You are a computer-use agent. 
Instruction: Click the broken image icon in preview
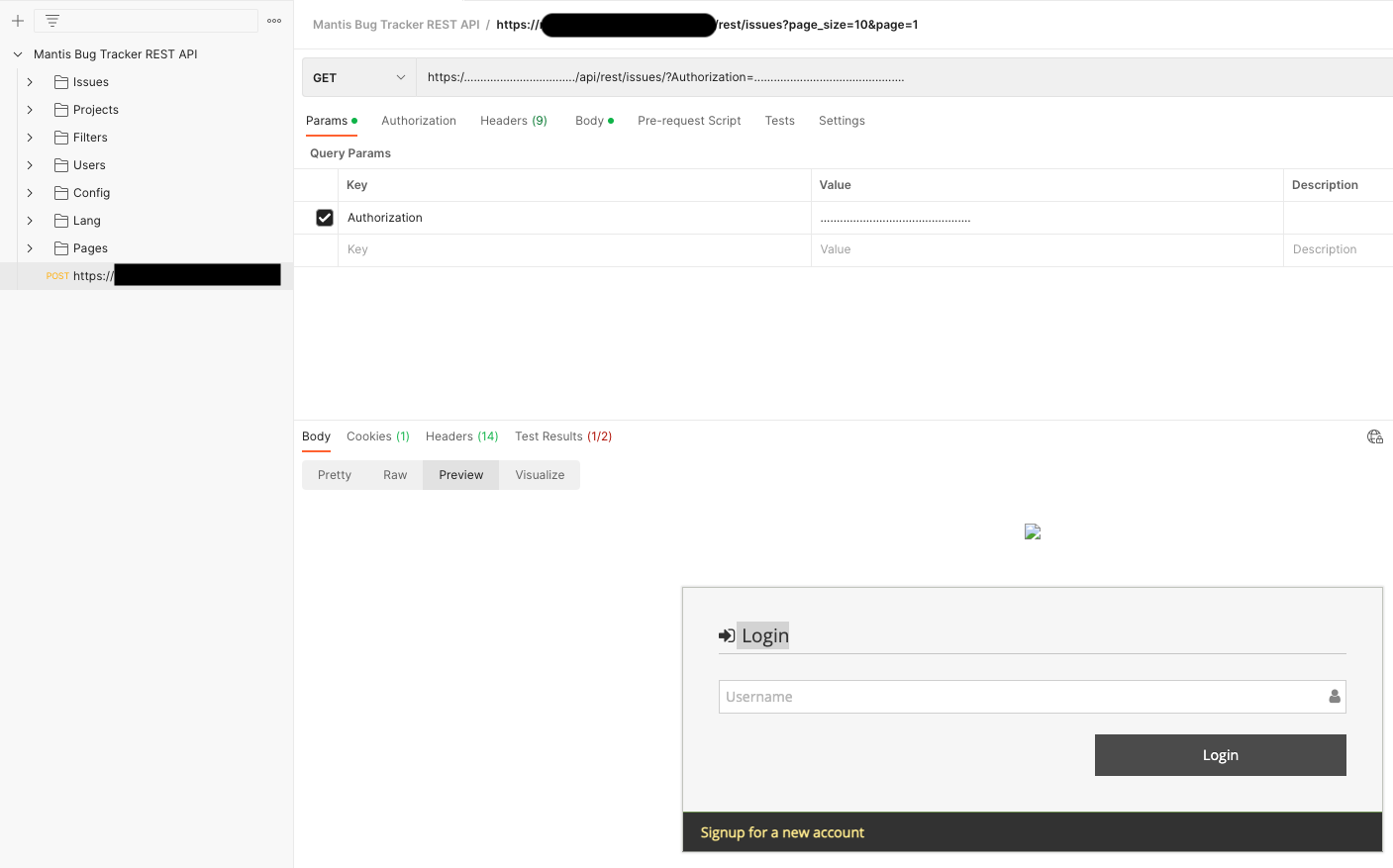1032,531
